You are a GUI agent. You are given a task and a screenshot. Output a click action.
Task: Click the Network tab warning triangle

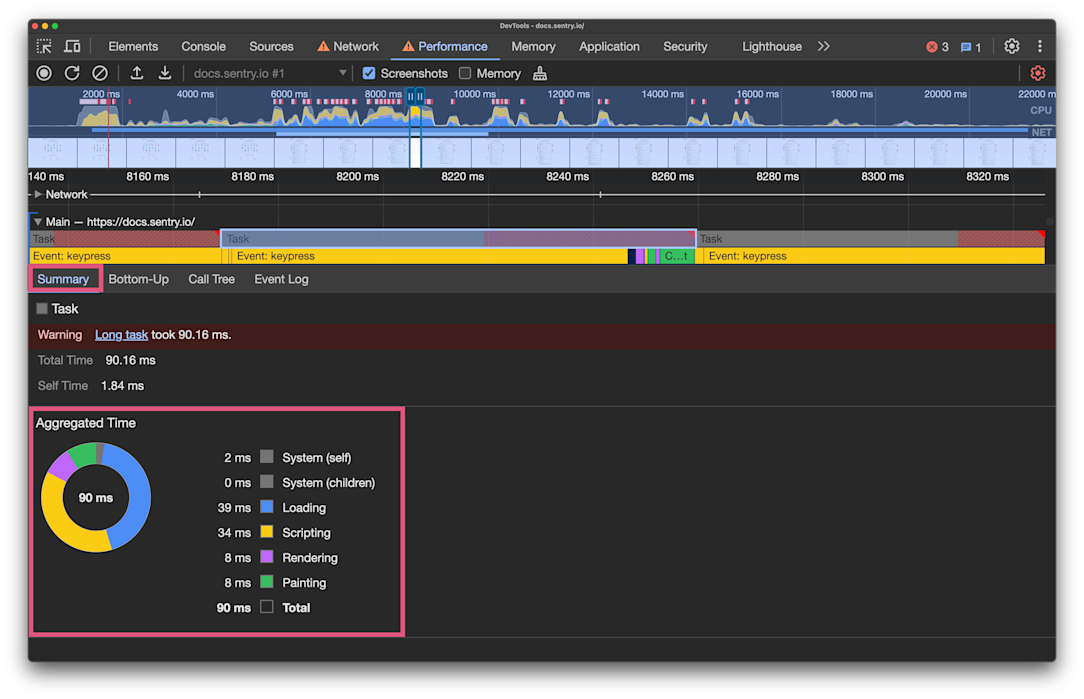point(323,46)
